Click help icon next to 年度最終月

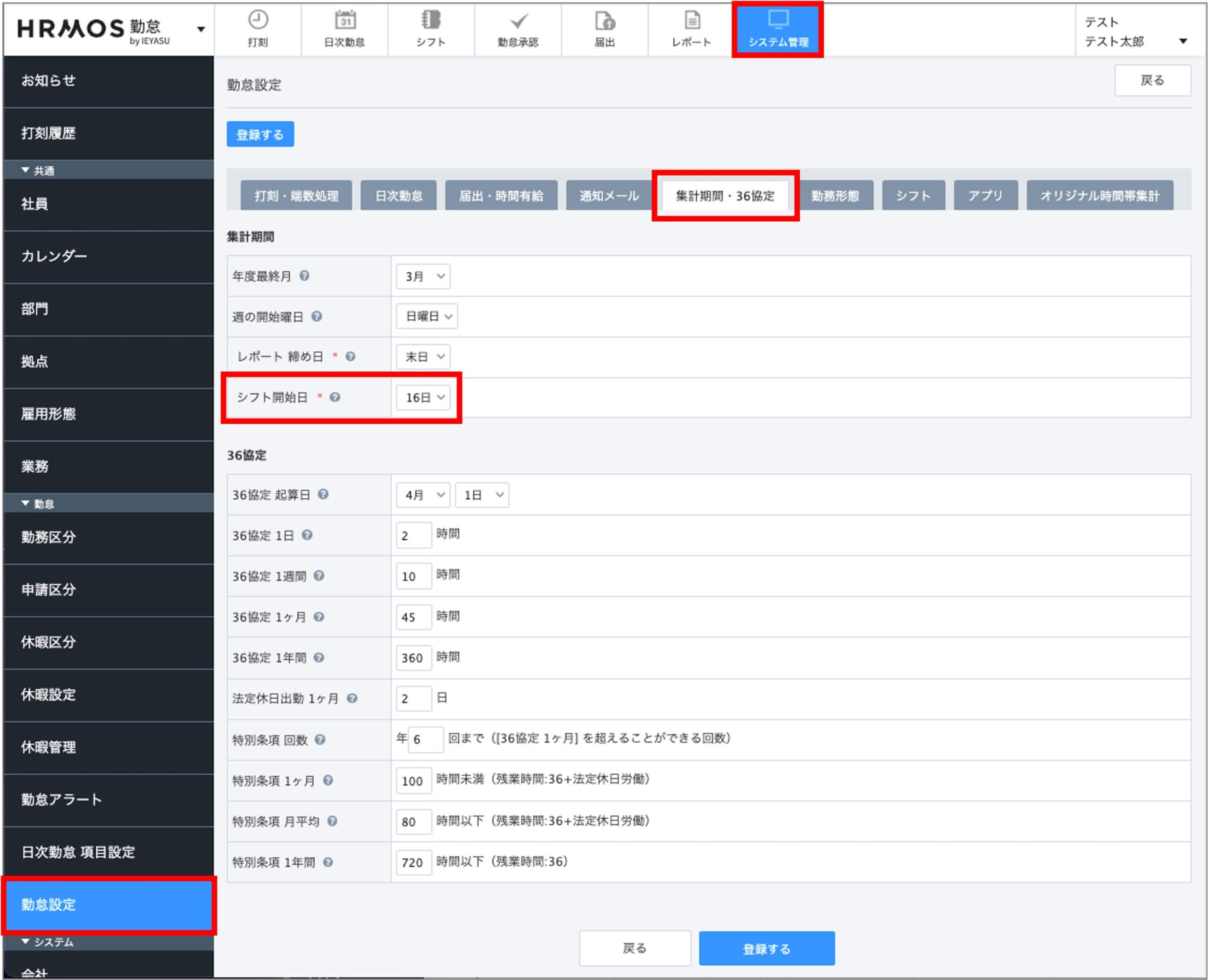tap(305, 276)
